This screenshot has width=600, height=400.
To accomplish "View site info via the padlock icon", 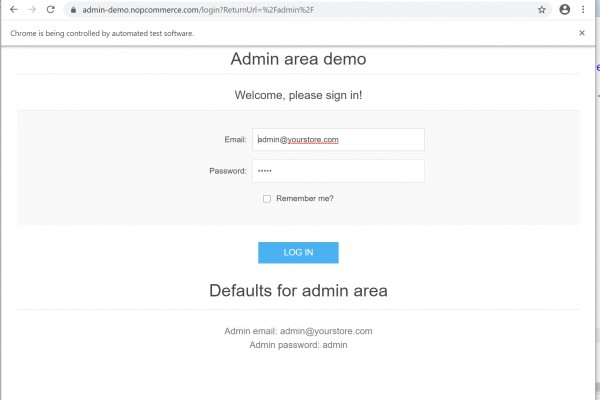I will click(x=73, y=10).
